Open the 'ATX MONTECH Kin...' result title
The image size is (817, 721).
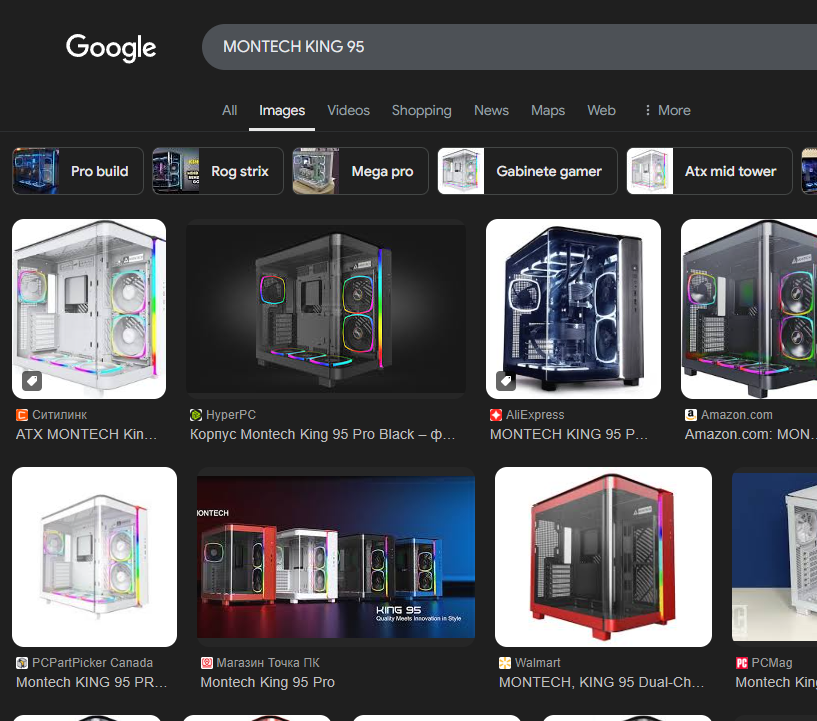click(x=86, y=434)
